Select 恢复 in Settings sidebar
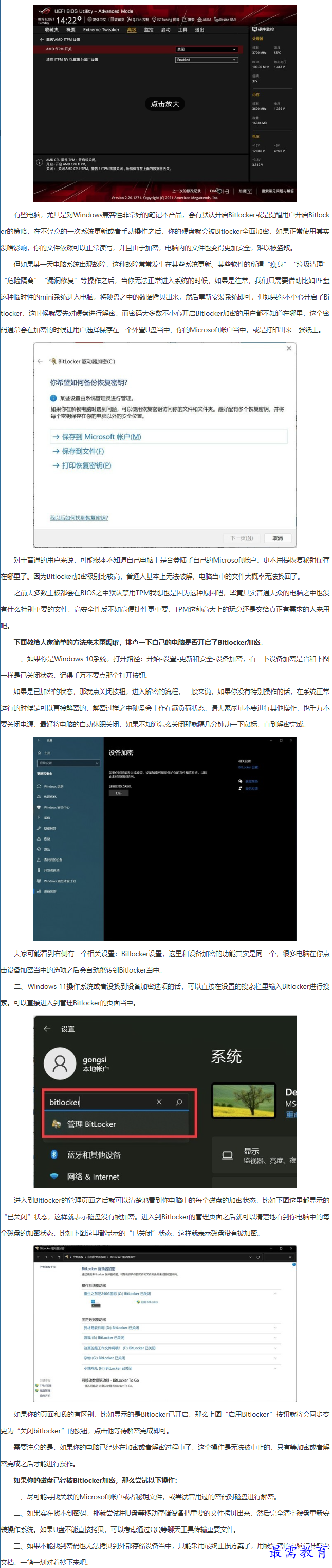The image size is (332, 1568). (x=45, y=839)
